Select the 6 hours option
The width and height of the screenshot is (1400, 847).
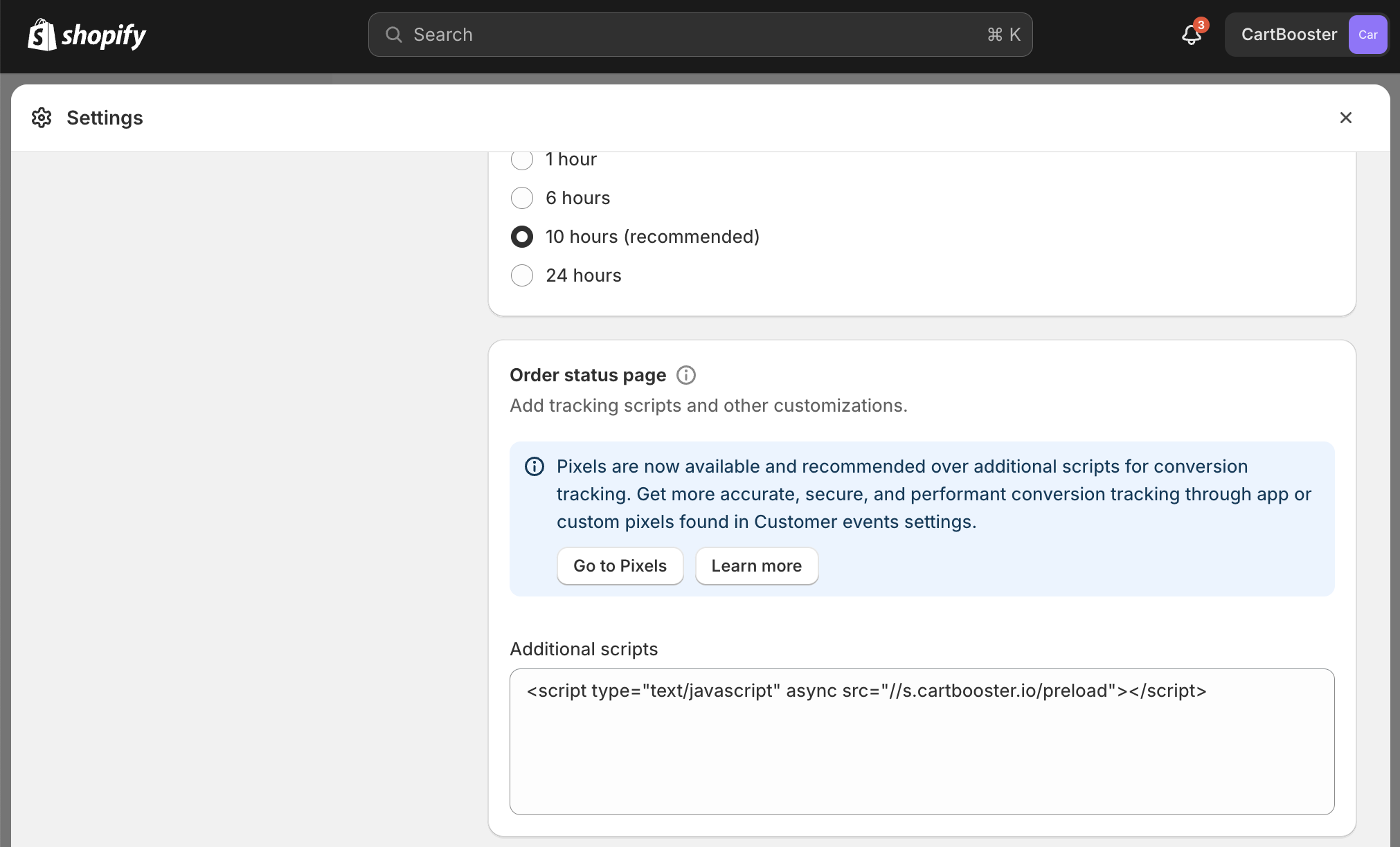(522, 198)
